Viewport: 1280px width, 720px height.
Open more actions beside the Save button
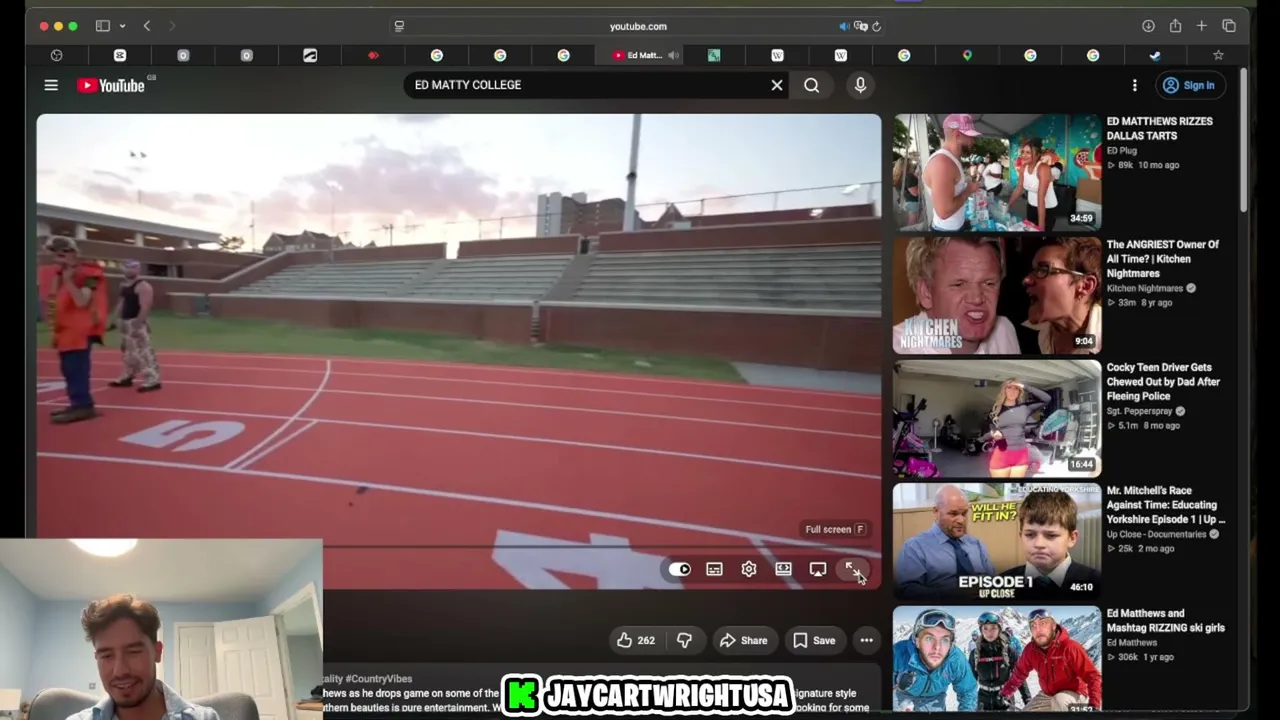tap(867, 640)
